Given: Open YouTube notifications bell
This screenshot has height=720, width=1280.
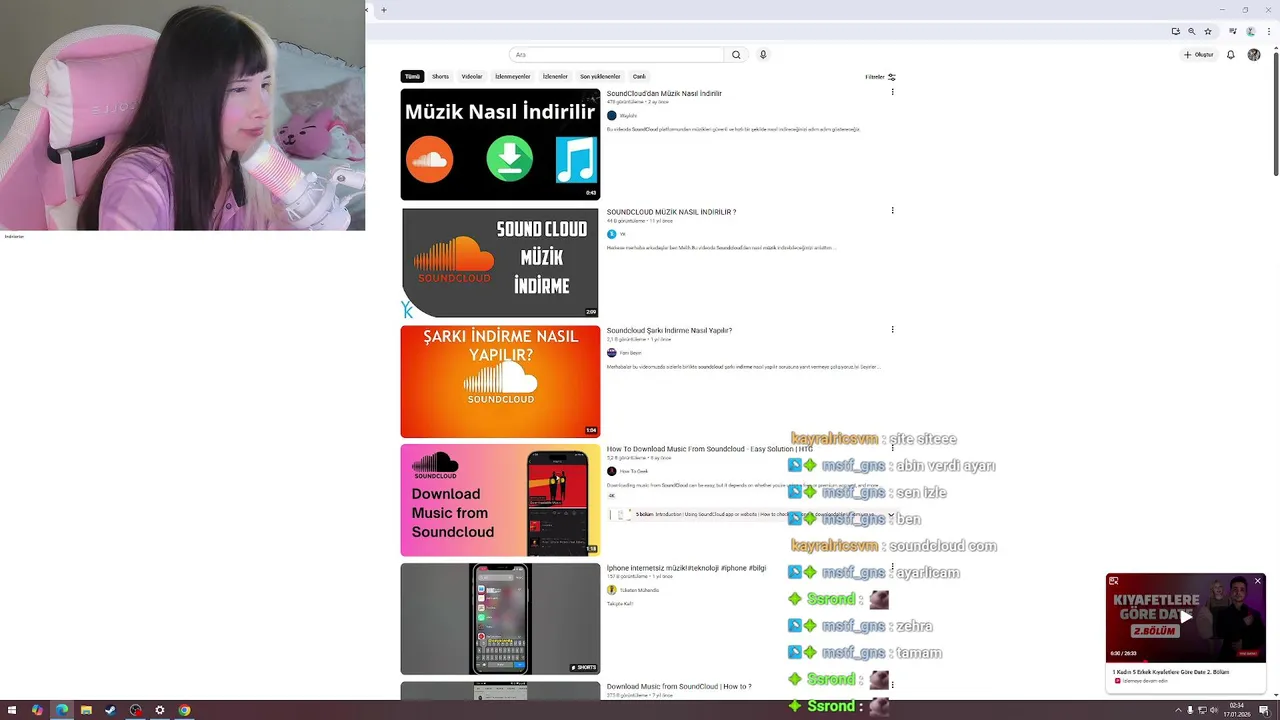Looking at the screenshot, I should [1231, 55].
